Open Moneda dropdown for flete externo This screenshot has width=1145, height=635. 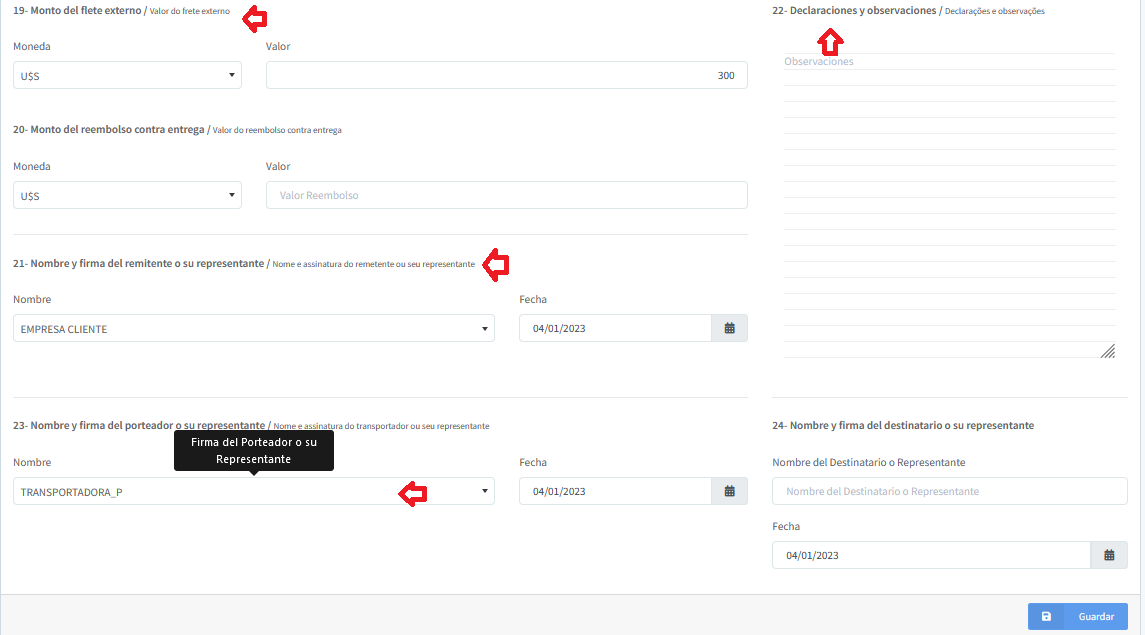click(127, 75)
